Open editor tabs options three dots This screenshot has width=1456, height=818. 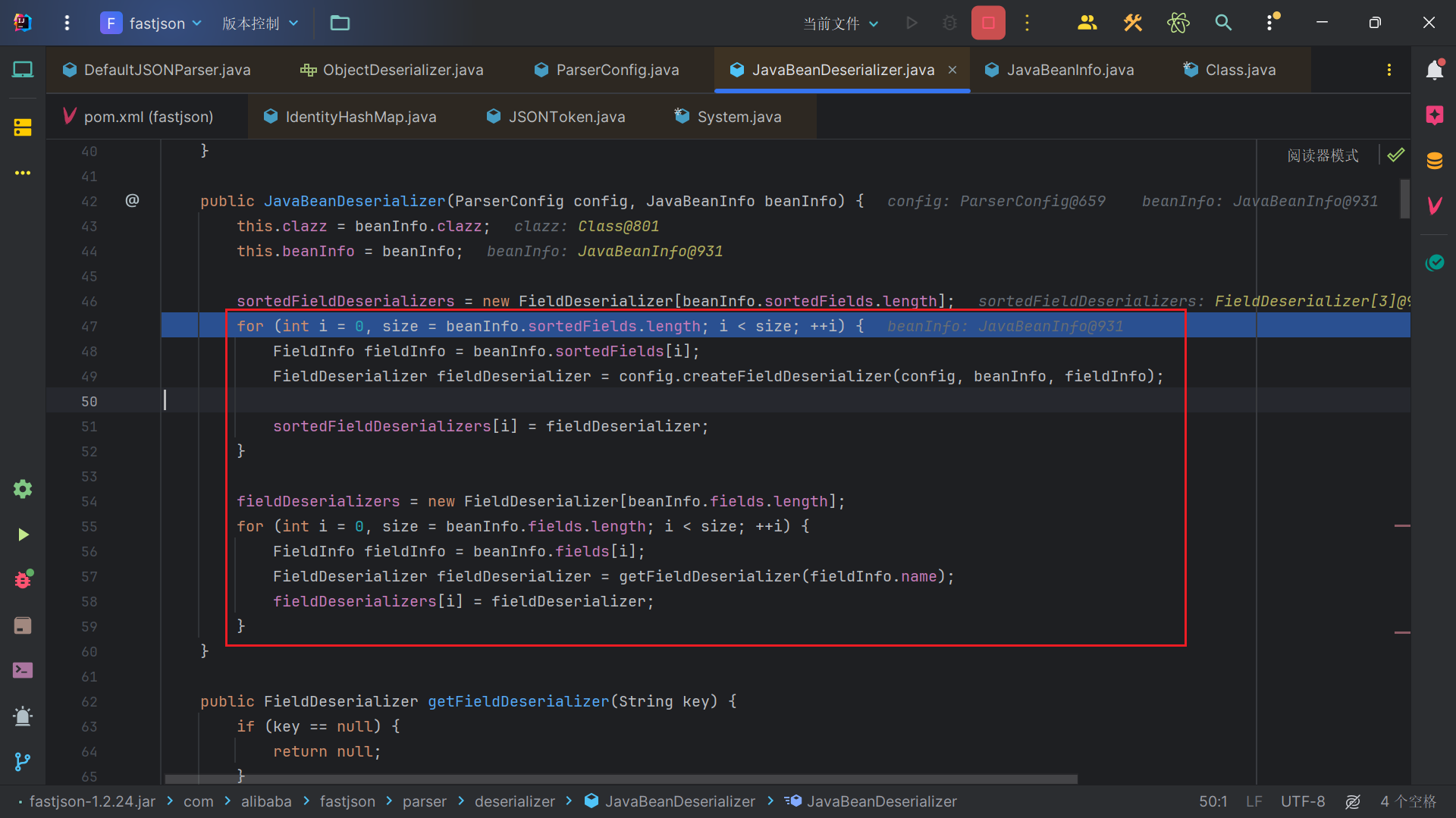(1389, 70)
